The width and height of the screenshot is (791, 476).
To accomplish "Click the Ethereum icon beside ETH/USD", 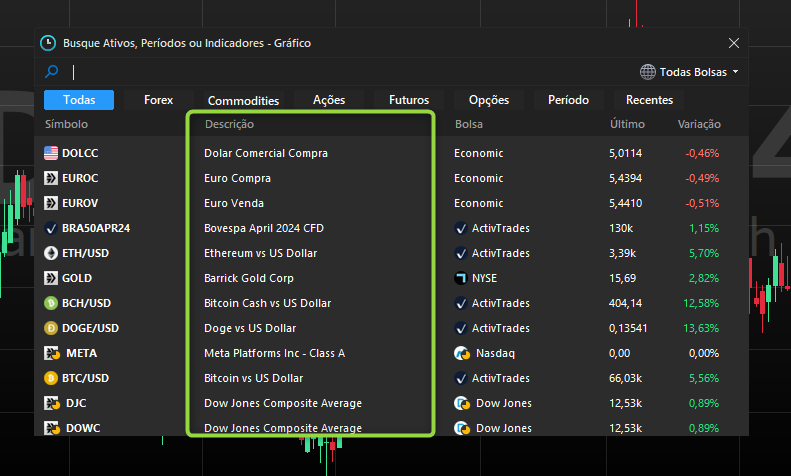I will pyautogui.click(x=52, y=253).
